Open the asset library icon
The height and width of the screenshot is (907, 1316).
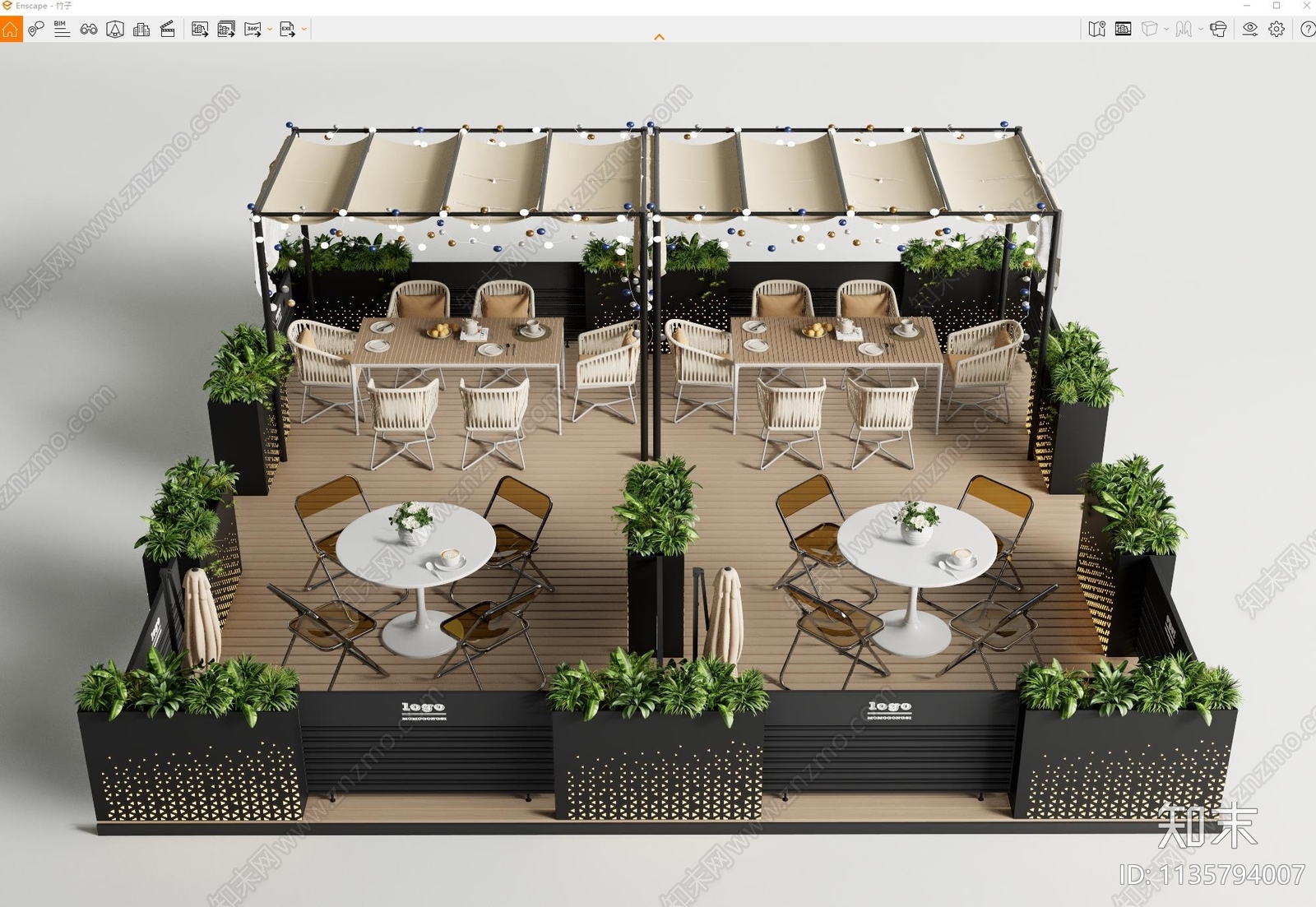115,30
